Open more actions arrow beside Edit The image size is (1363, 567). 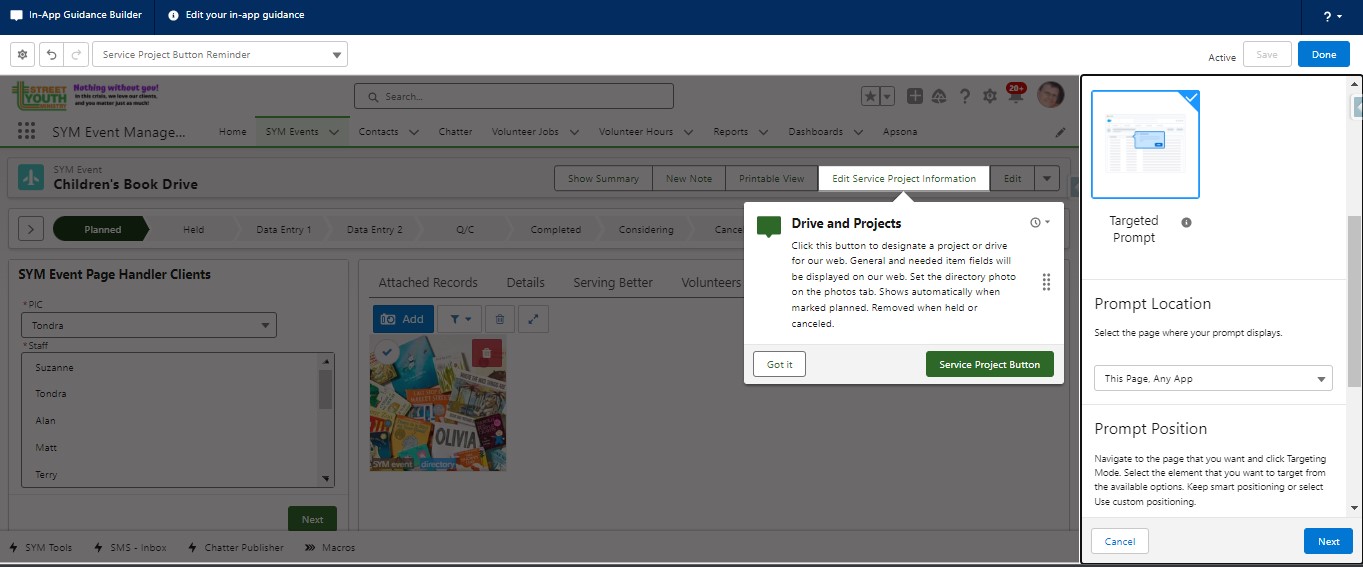1047,178
